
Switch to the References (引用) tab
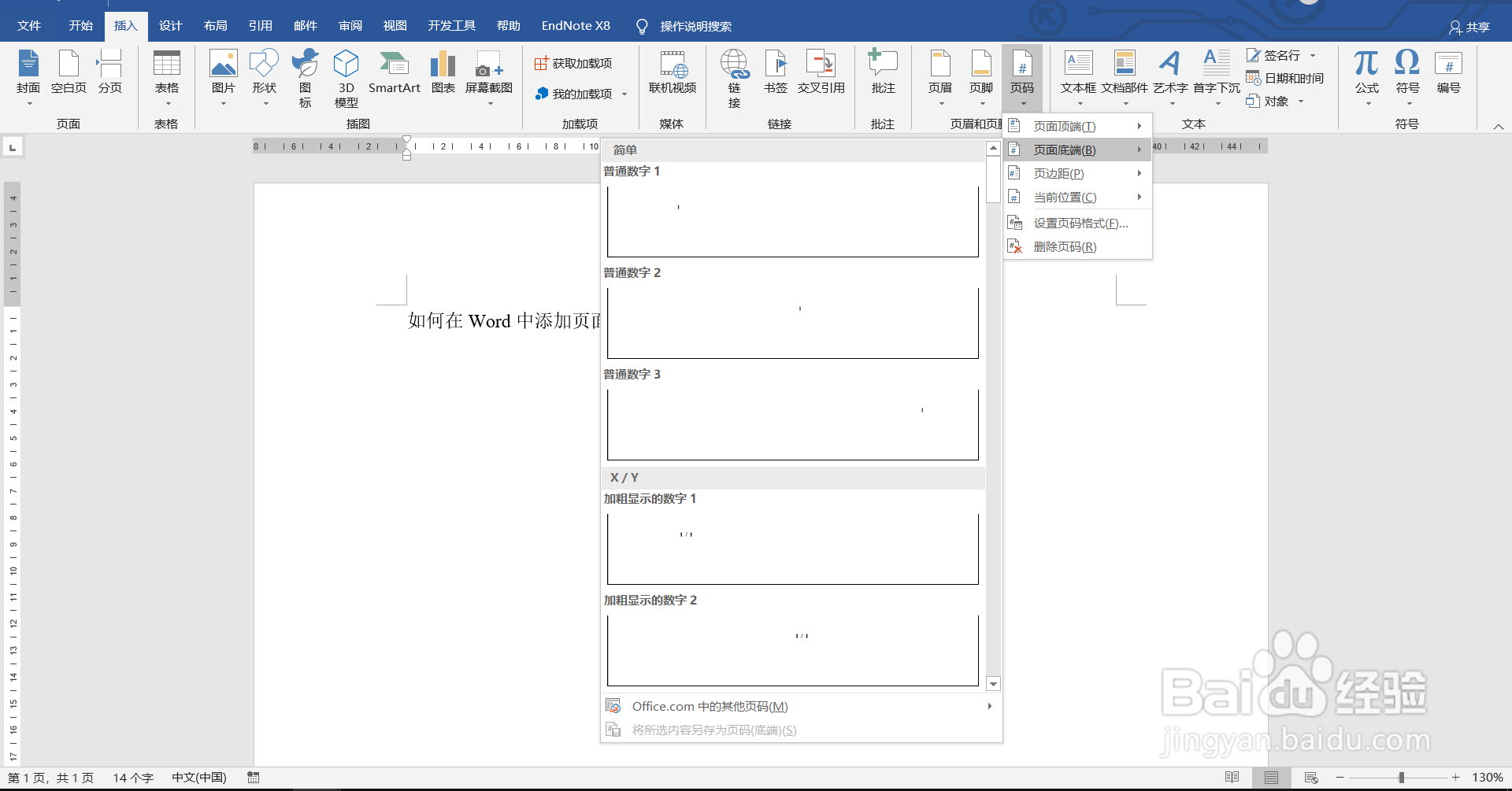tap(260, 26)
